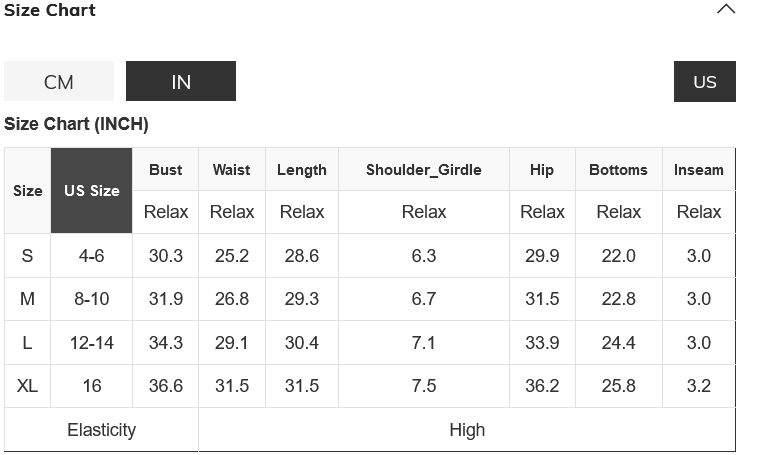The height and width of the screenshot is (455, 768).
Task: Click the High elasticity value
Action: 467,430
